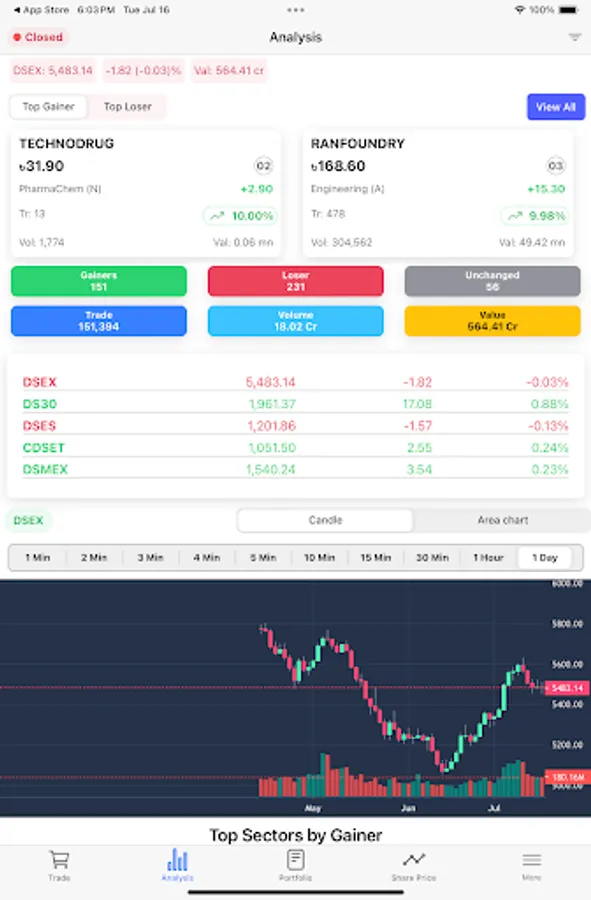Open Portfolio from the bottom navigation
The width and height of the screenshot is (591, 900).
click(x=295, y=858)
